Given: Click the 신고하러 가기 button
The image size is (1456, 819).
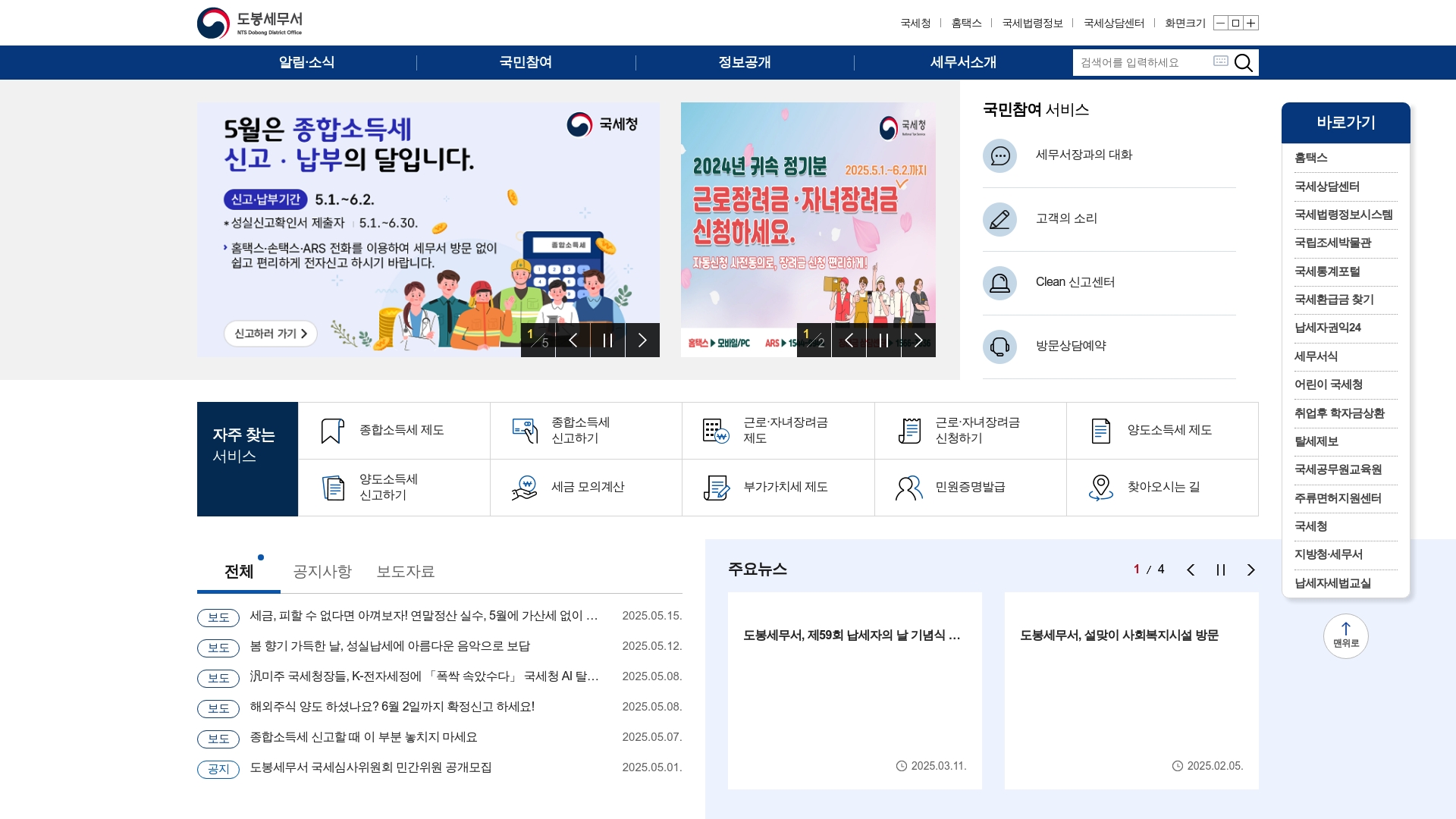Looking at the screenshot, I should 271,334.
